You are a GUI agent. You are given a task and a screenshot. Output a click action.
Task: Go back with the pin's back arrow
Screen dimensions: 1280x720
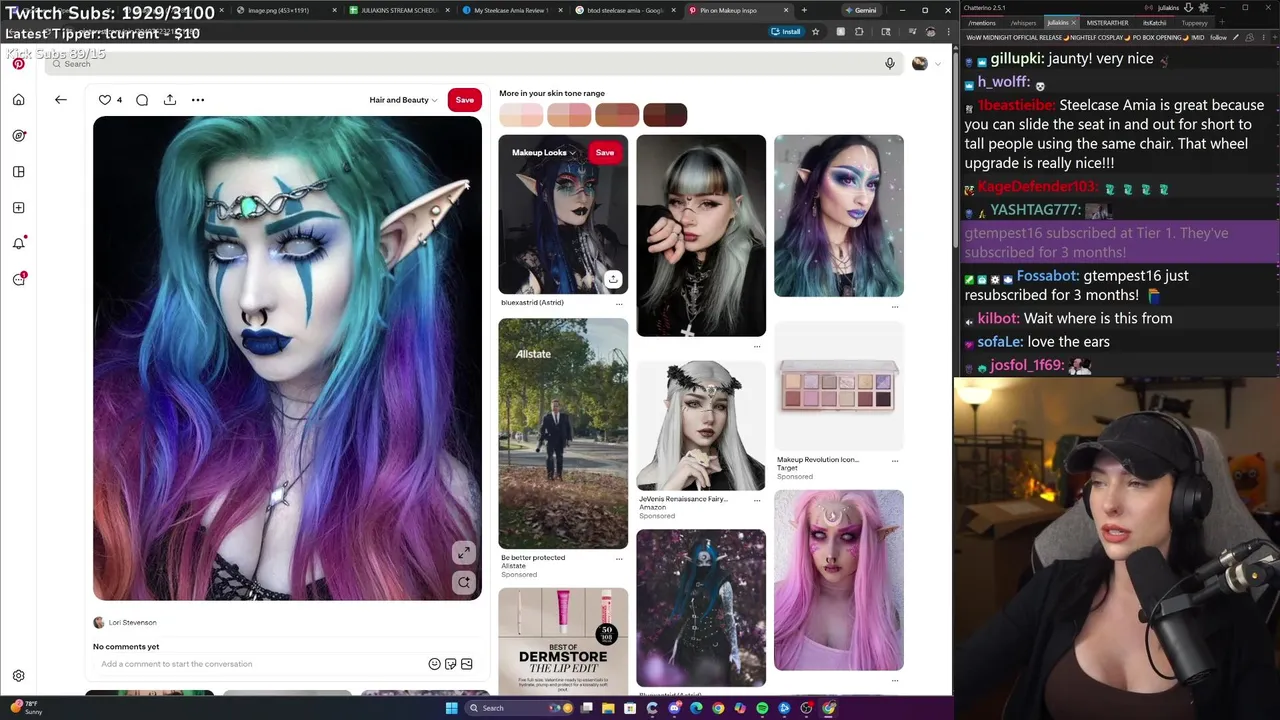tap(61, 100)
